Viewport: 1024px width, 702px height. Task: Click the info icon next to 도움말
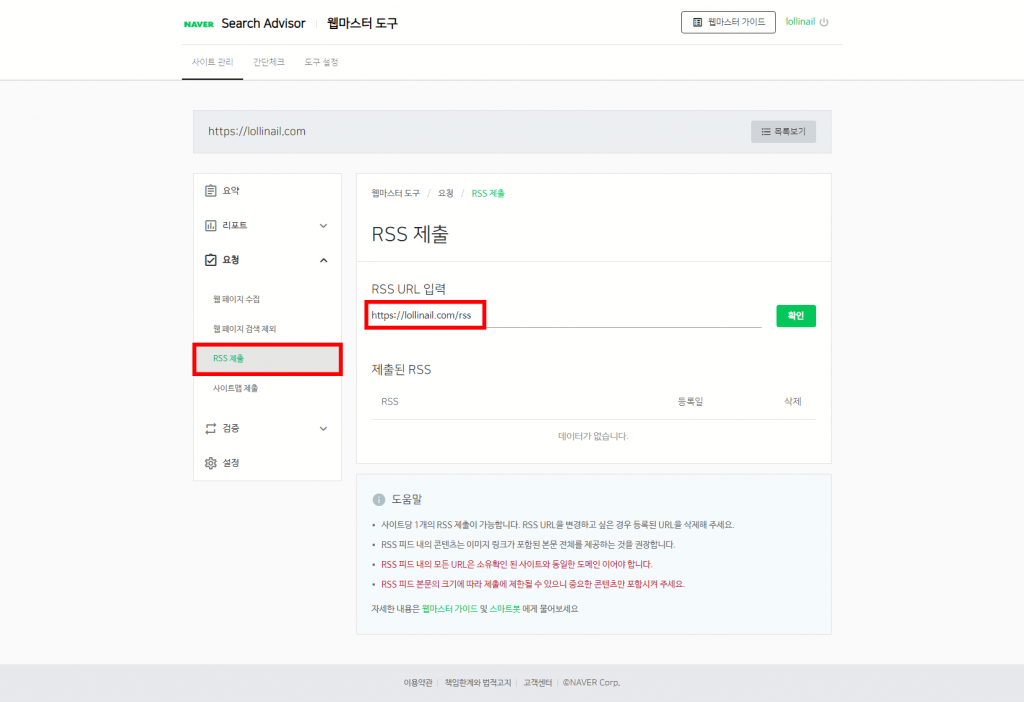coord(379,498)
